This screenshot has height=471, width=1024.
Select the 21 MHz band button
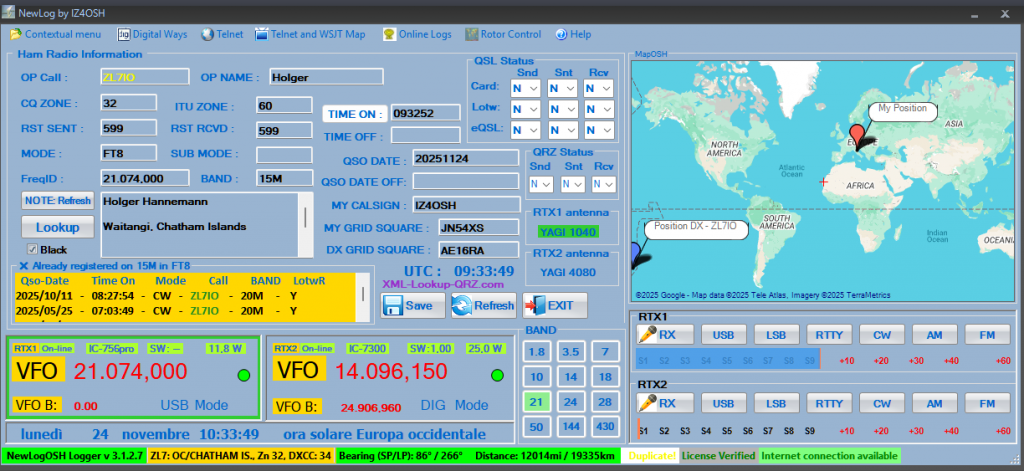[536, 401]
